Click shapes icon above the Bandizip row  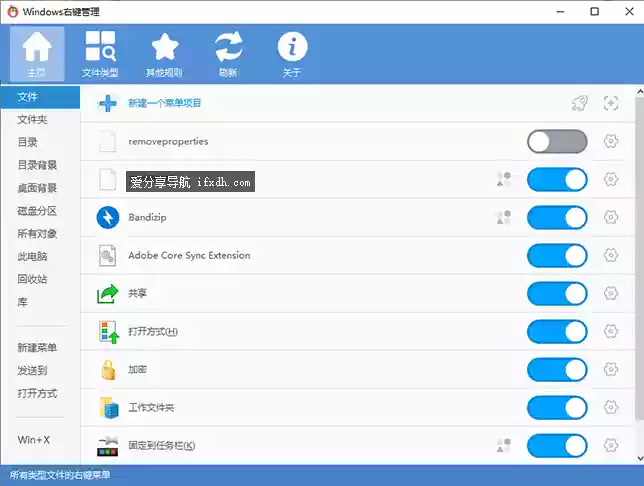point(504,180)
